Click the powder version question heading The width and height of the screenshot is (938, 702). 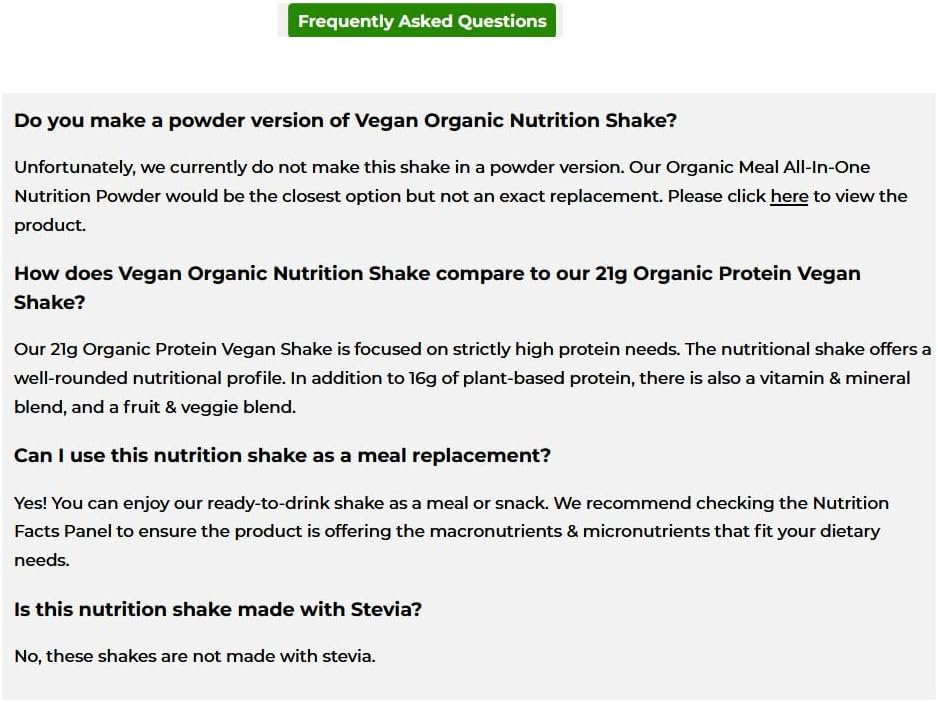pos(345,121)
